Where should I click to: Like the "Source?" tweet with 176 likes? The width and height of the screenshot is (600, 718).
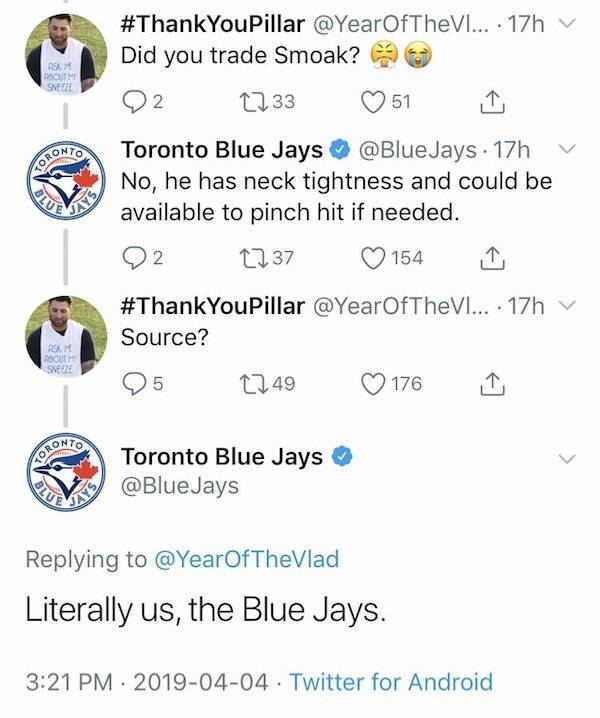376,383
